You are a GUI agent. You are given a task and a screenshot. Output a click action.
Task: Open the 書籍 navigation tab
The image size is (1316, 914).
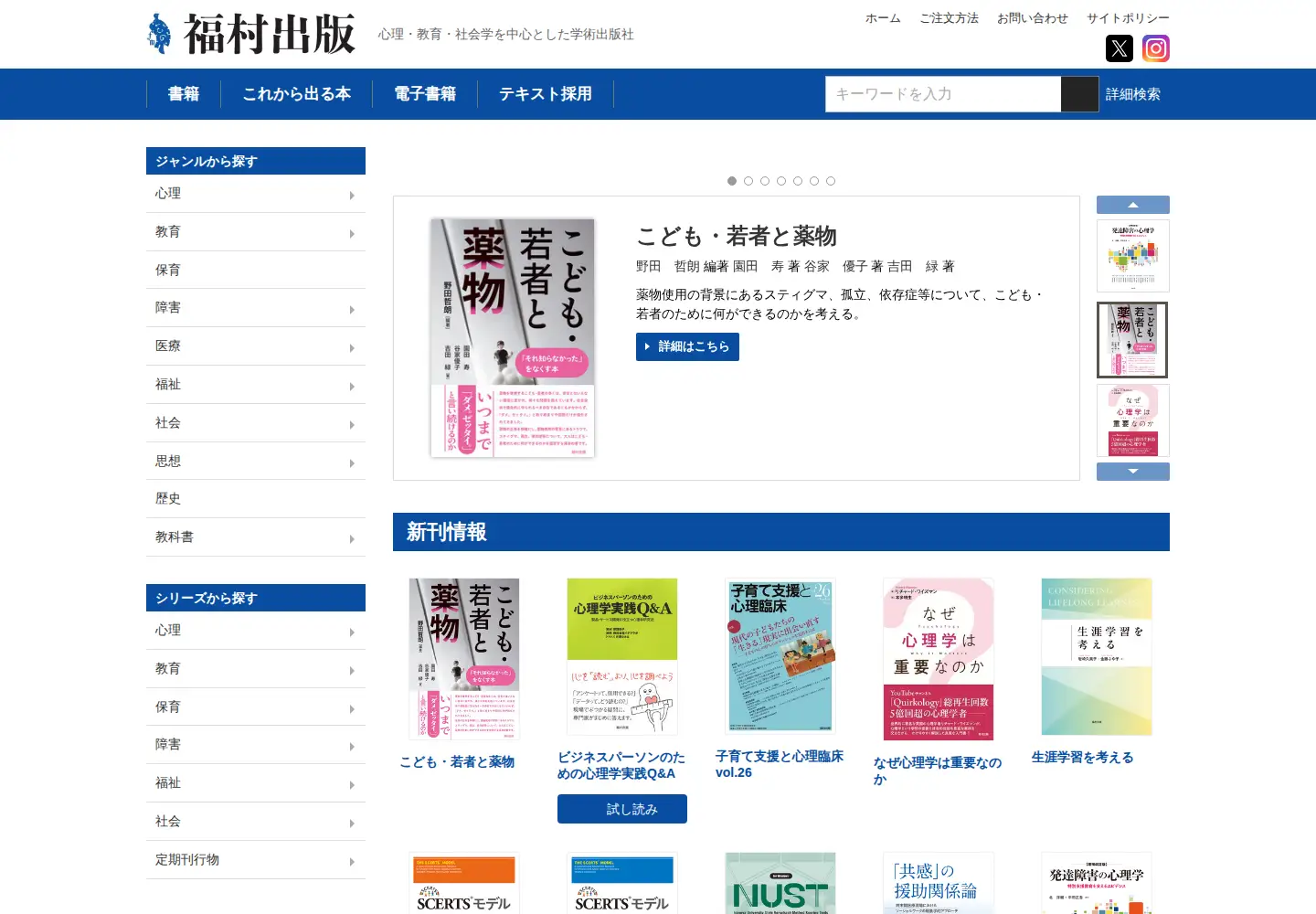pyautogui.click(x=184, y=94)
